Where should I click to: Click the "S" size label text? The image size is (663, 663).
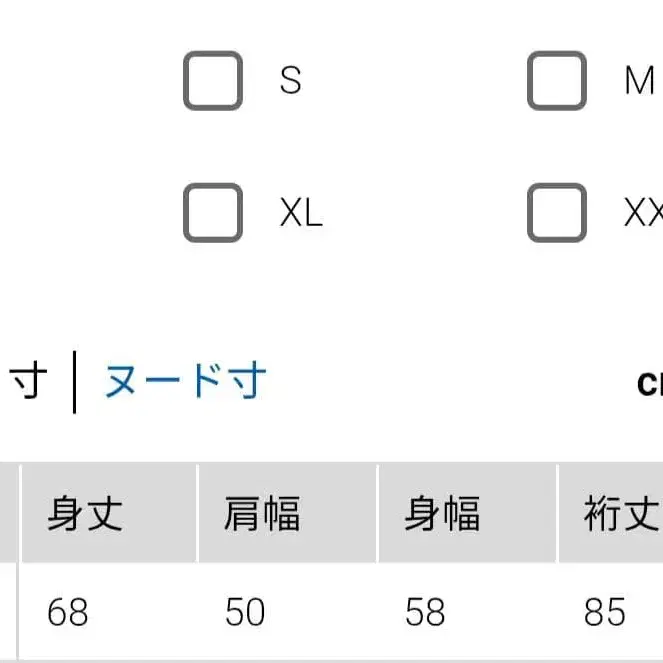click(x=291, y=81)
